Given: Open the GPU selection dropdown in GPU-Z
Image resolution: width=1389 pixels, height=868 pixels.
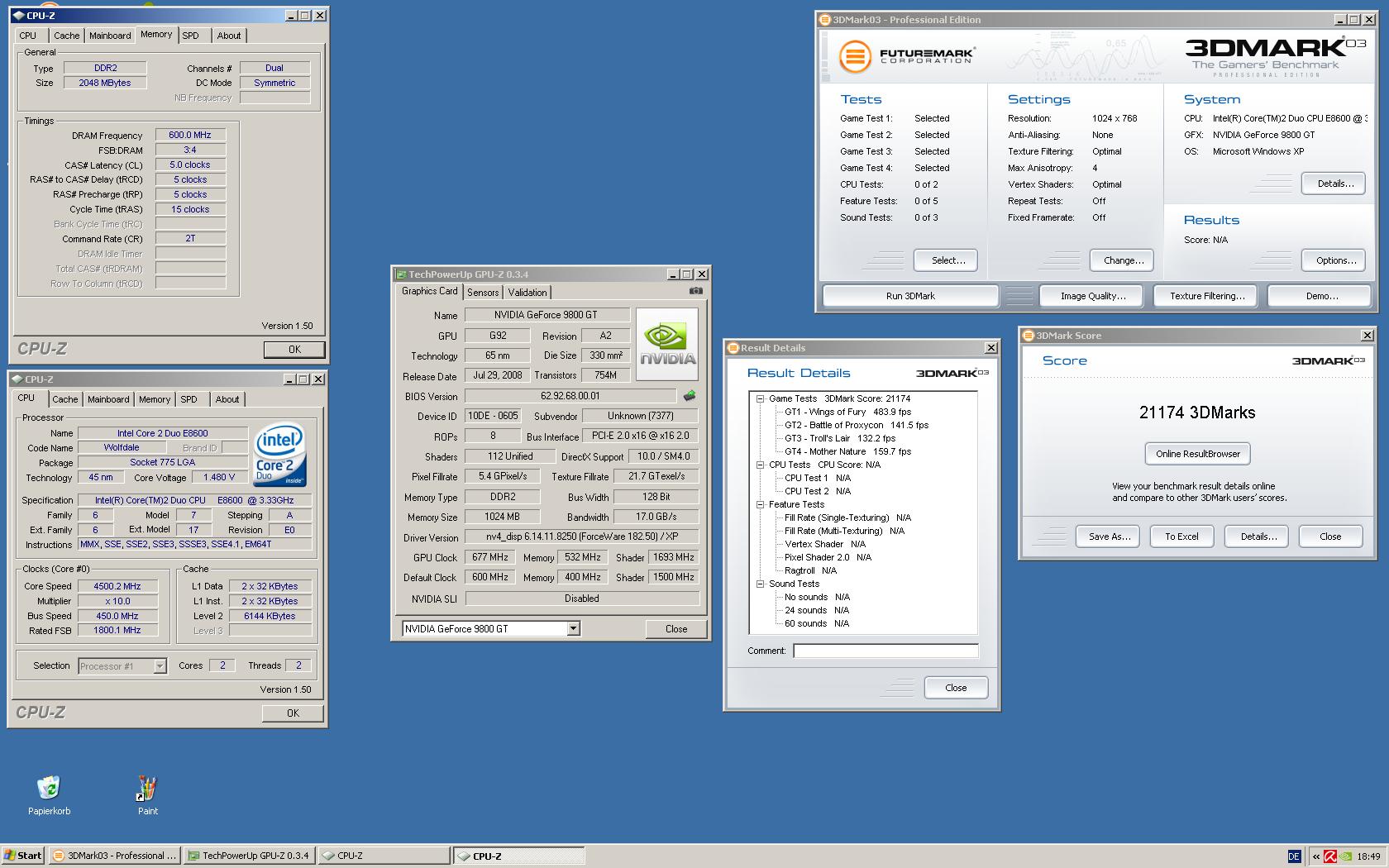Looking at the screenshot, I should click(x=573, y=629).
